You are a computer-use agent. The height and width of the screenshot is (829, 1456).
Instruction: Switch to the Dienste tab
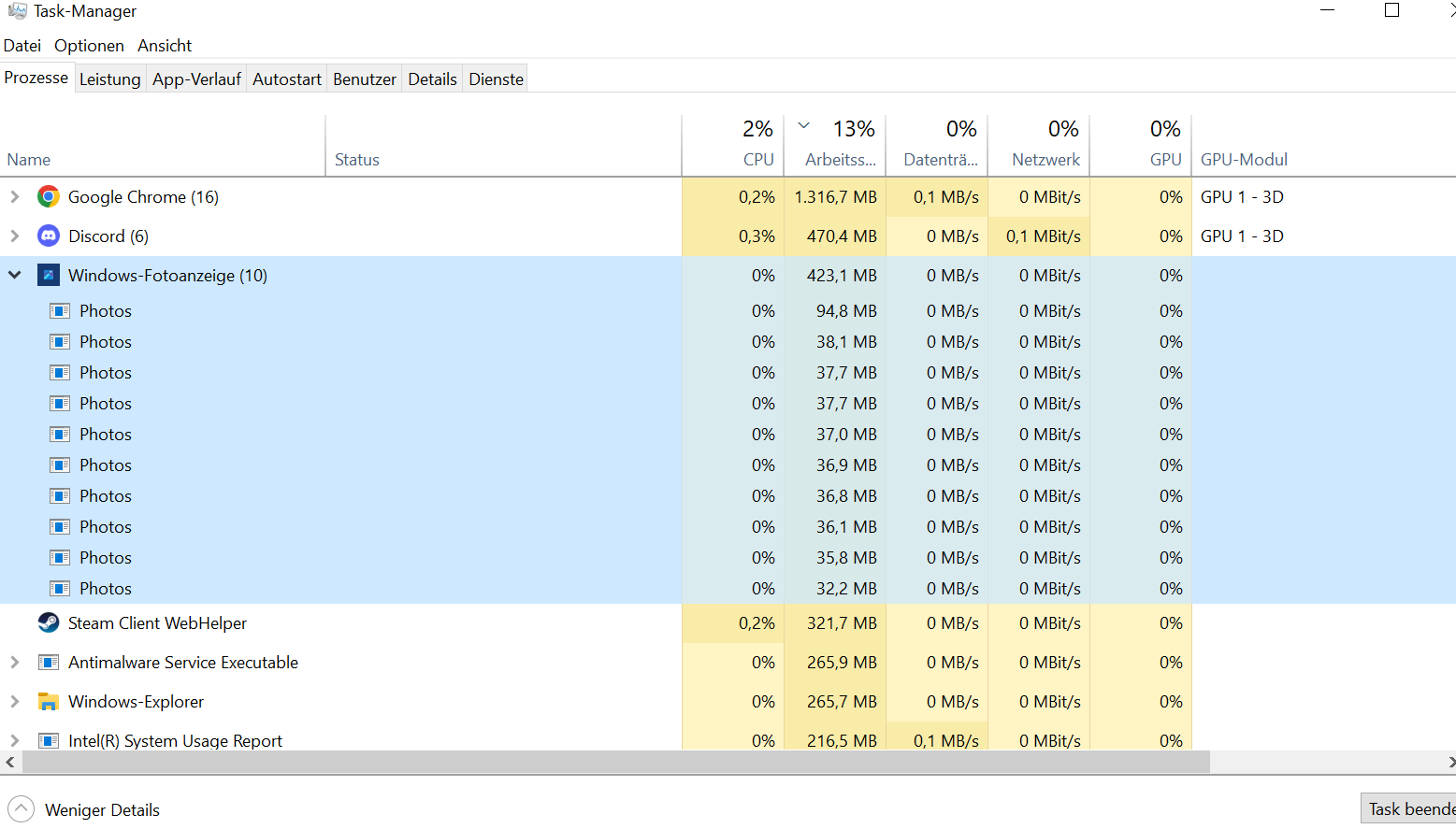point(496,79)
